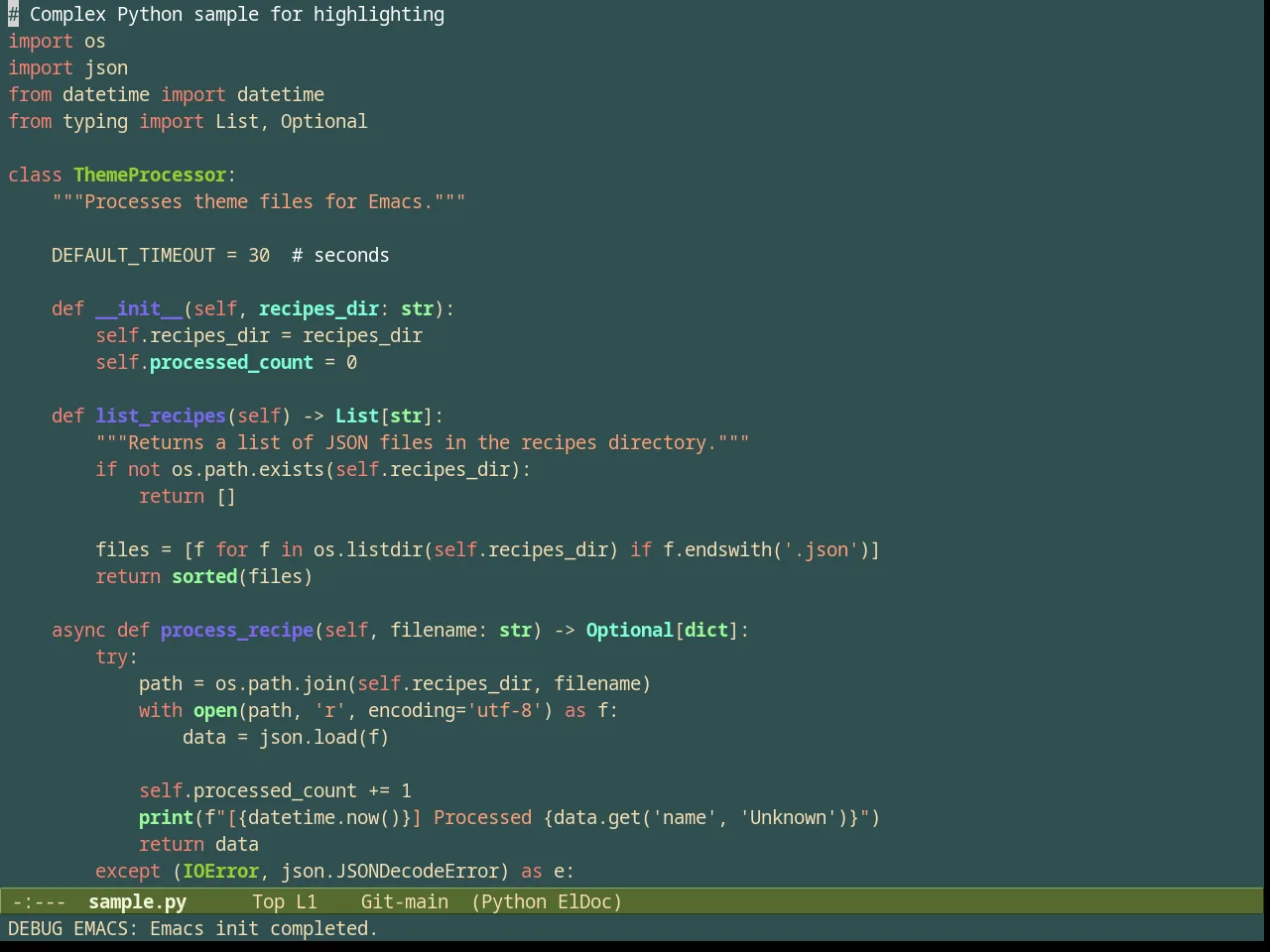1270x952 pixels.
Task: Click 'json.load(f)' call
Action: [x=324, y=737]
